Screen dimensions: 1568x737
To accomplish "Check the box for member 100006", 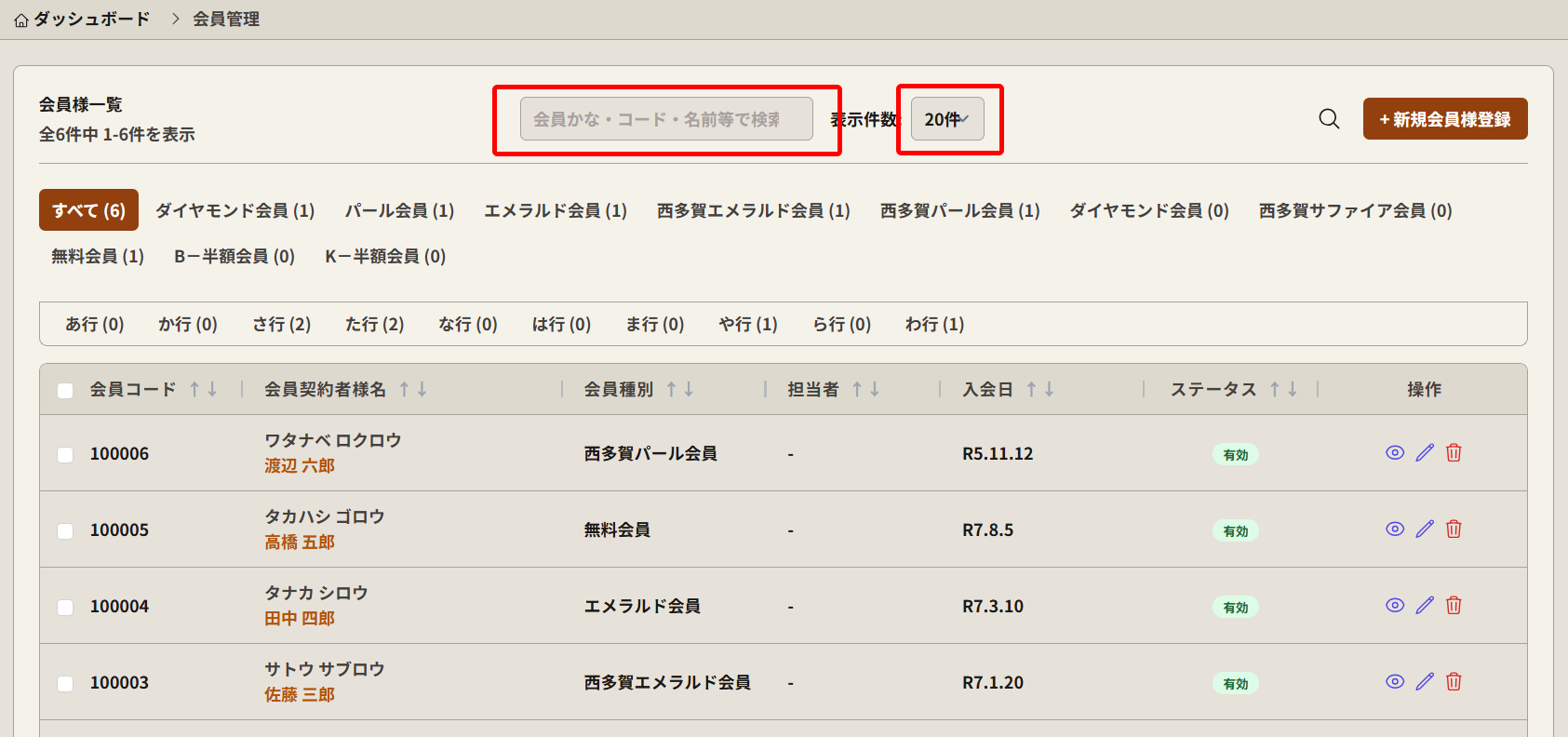I will [x=65, y=455].
